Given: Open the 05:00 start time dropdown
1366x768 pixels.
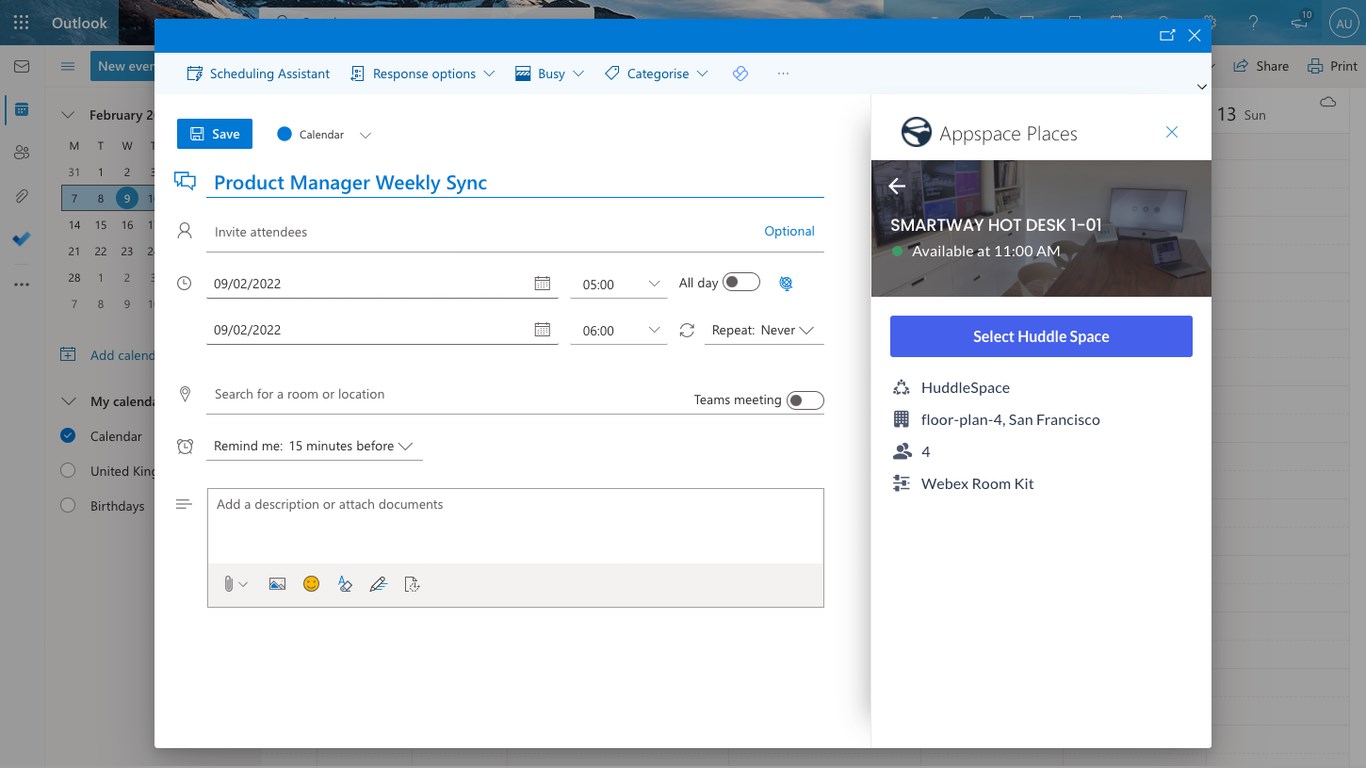Looking at the screenshot, I should (618, 284).
